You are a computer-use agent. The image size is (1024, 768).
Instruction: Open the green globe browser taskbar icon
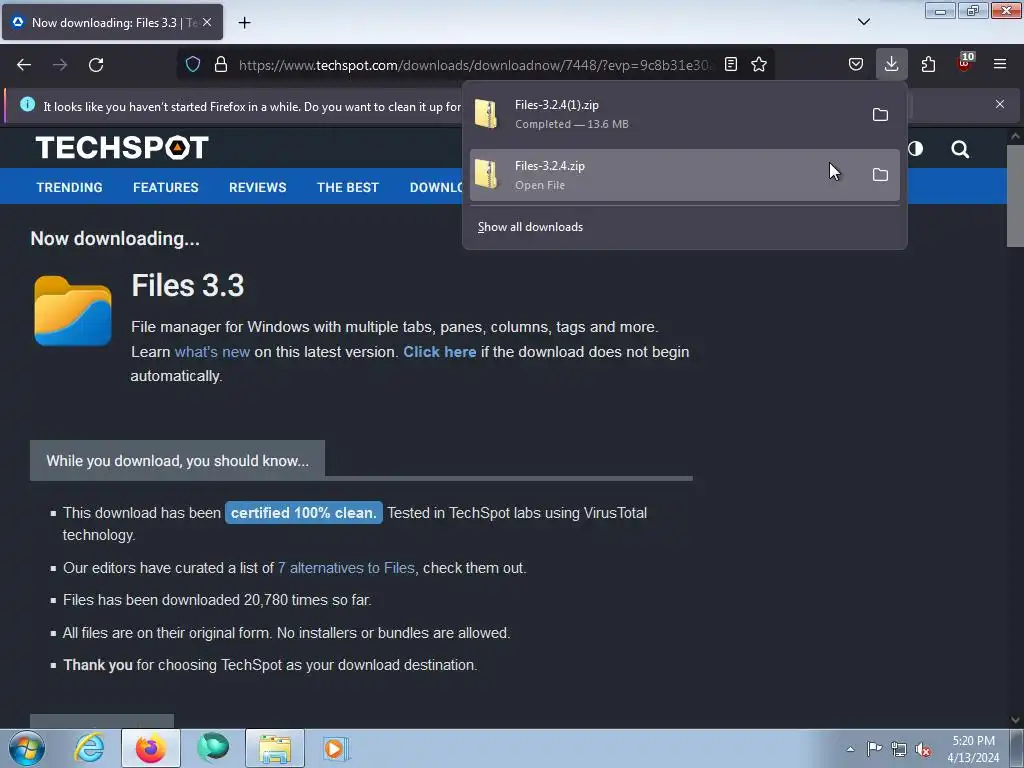(213, 748)
